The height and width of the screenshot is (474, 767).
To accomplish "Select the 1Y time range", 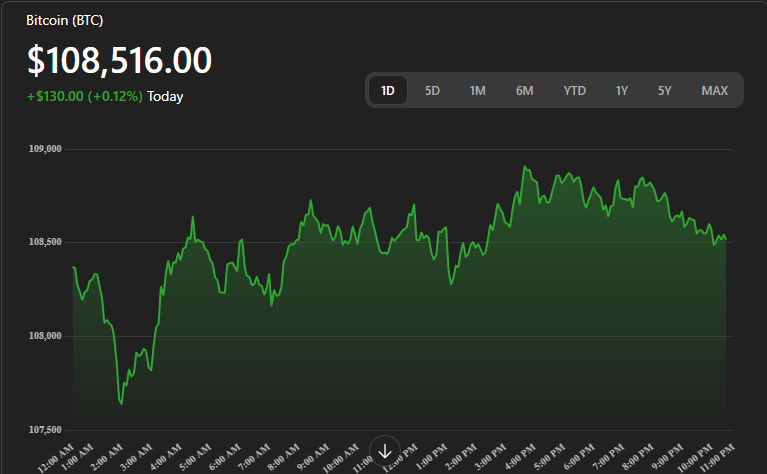I will coord(621,90).
